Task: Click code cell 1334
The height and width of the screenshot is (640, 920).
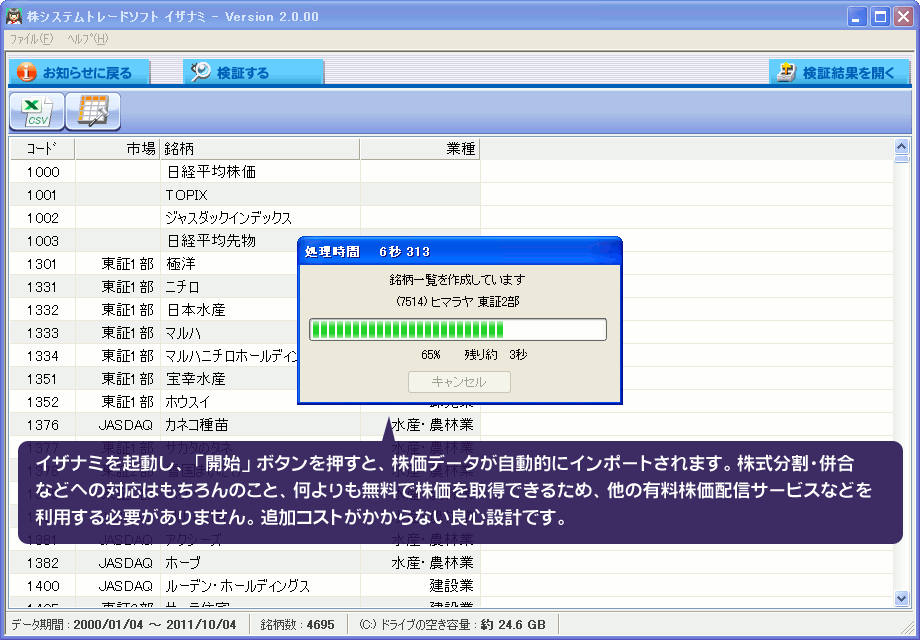Action: tap(42, 356)
